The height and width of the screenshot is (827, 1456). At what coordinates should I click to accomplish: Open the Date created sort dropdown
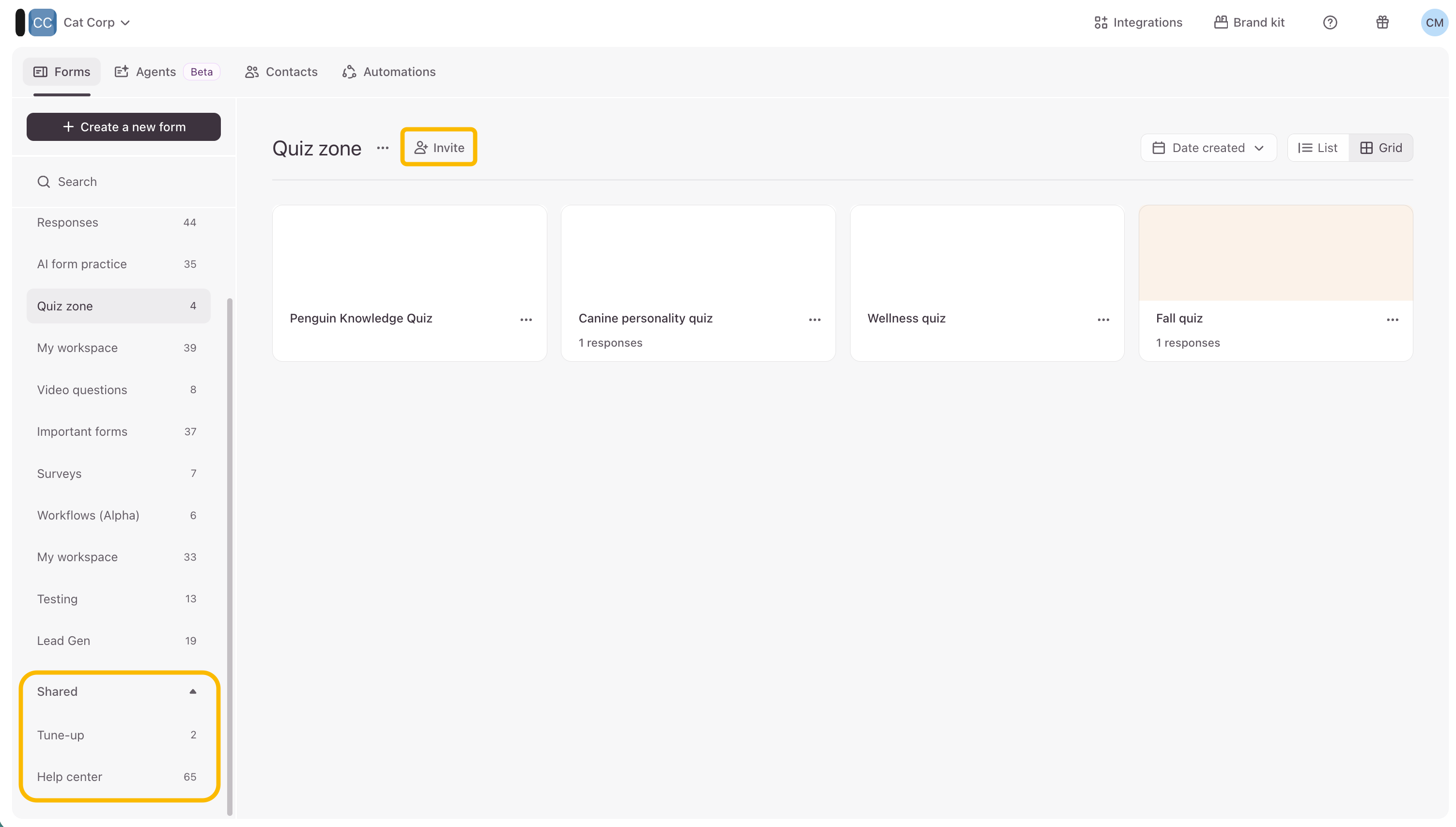1208,148
